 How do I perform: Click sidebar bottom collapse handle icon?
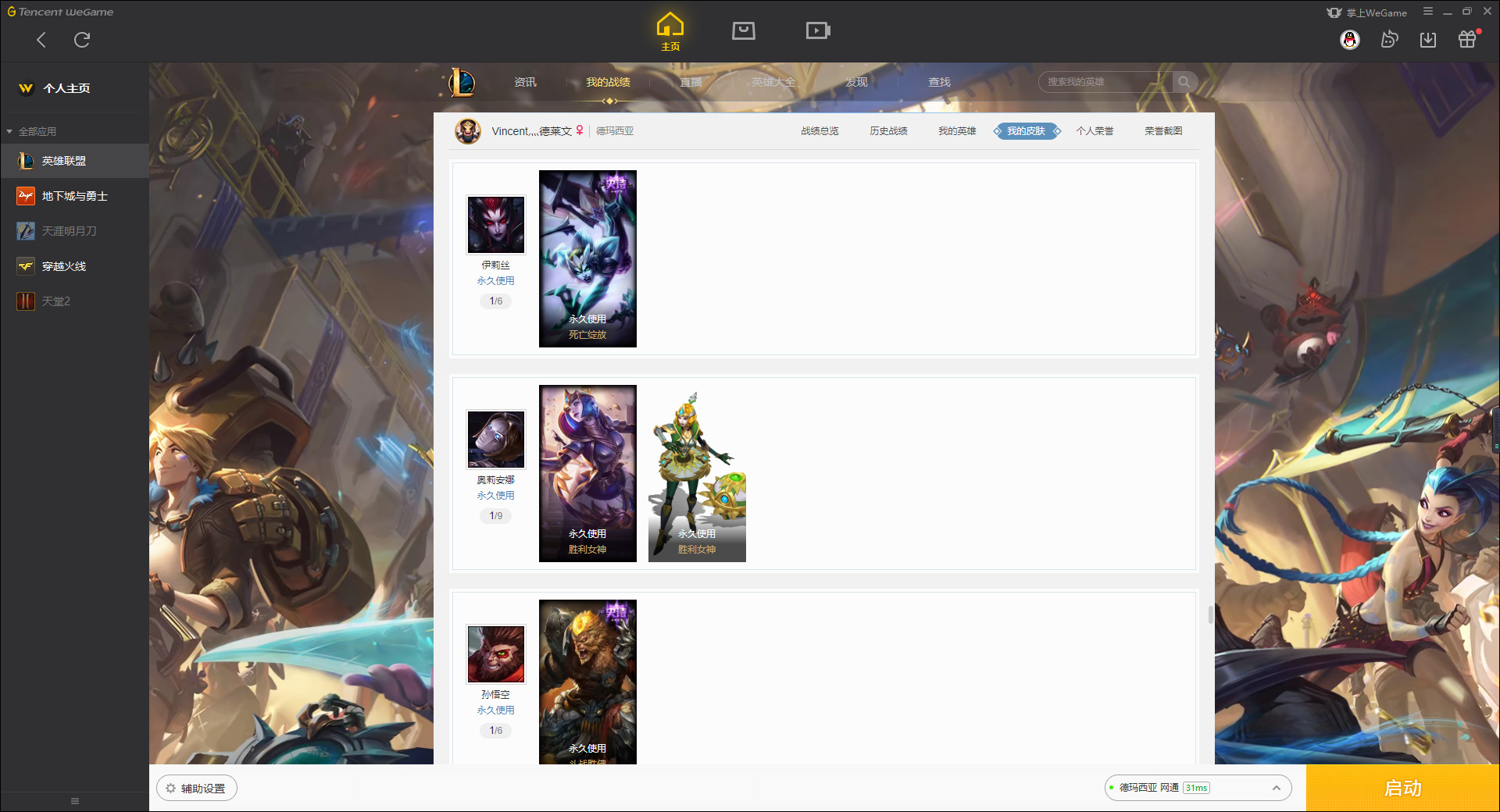[75, 801]
